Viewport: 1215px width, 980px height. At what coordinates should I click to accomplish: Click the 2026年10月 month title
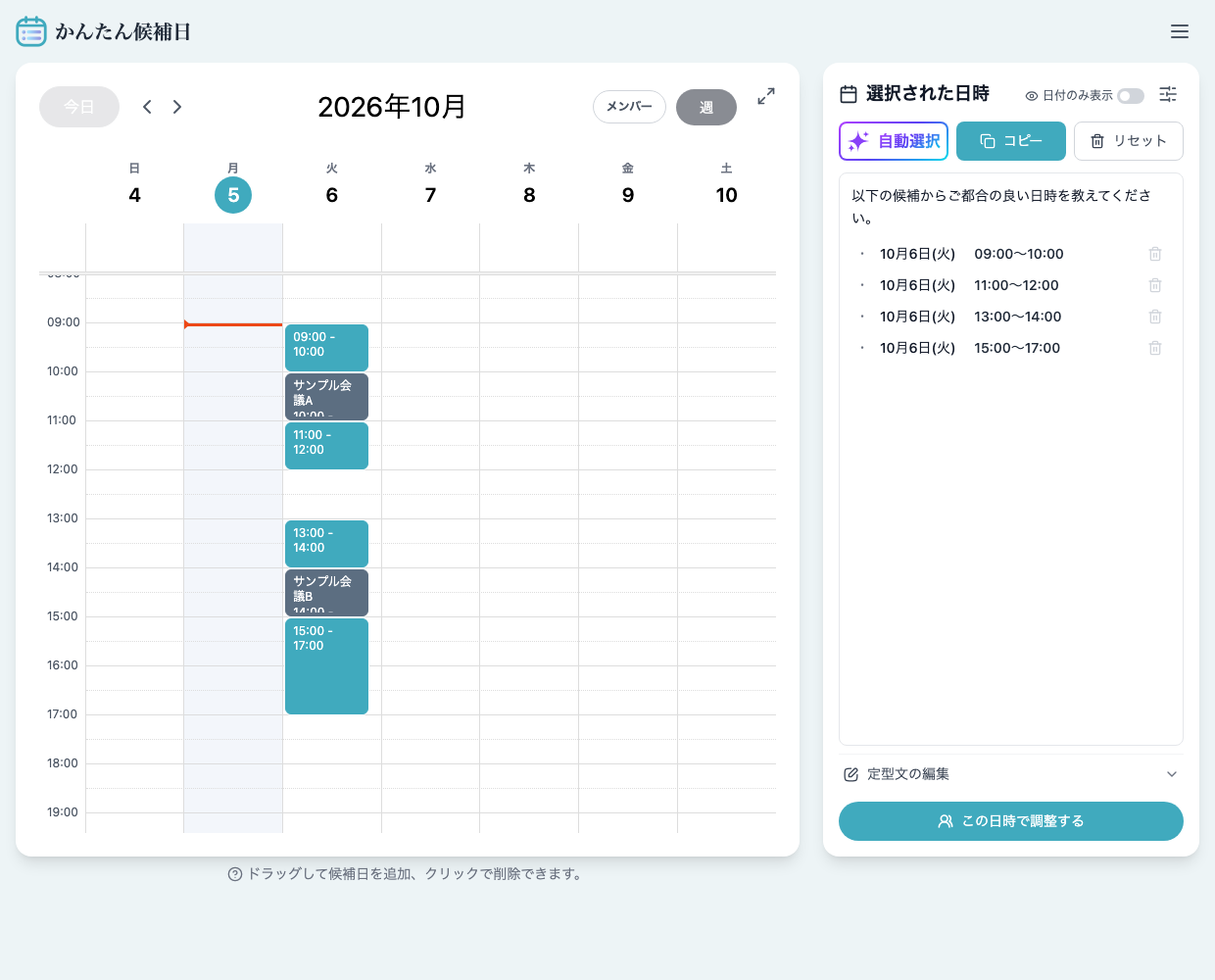392,107
